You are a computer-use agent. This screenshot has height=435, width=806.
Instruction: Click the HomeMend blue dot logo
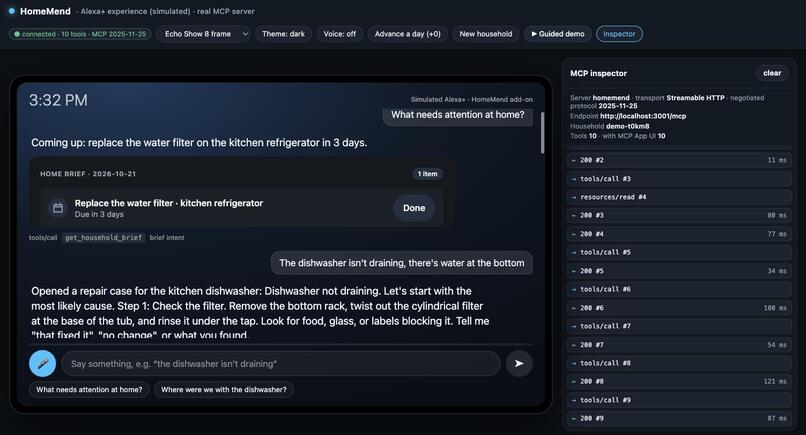point(12,11)
